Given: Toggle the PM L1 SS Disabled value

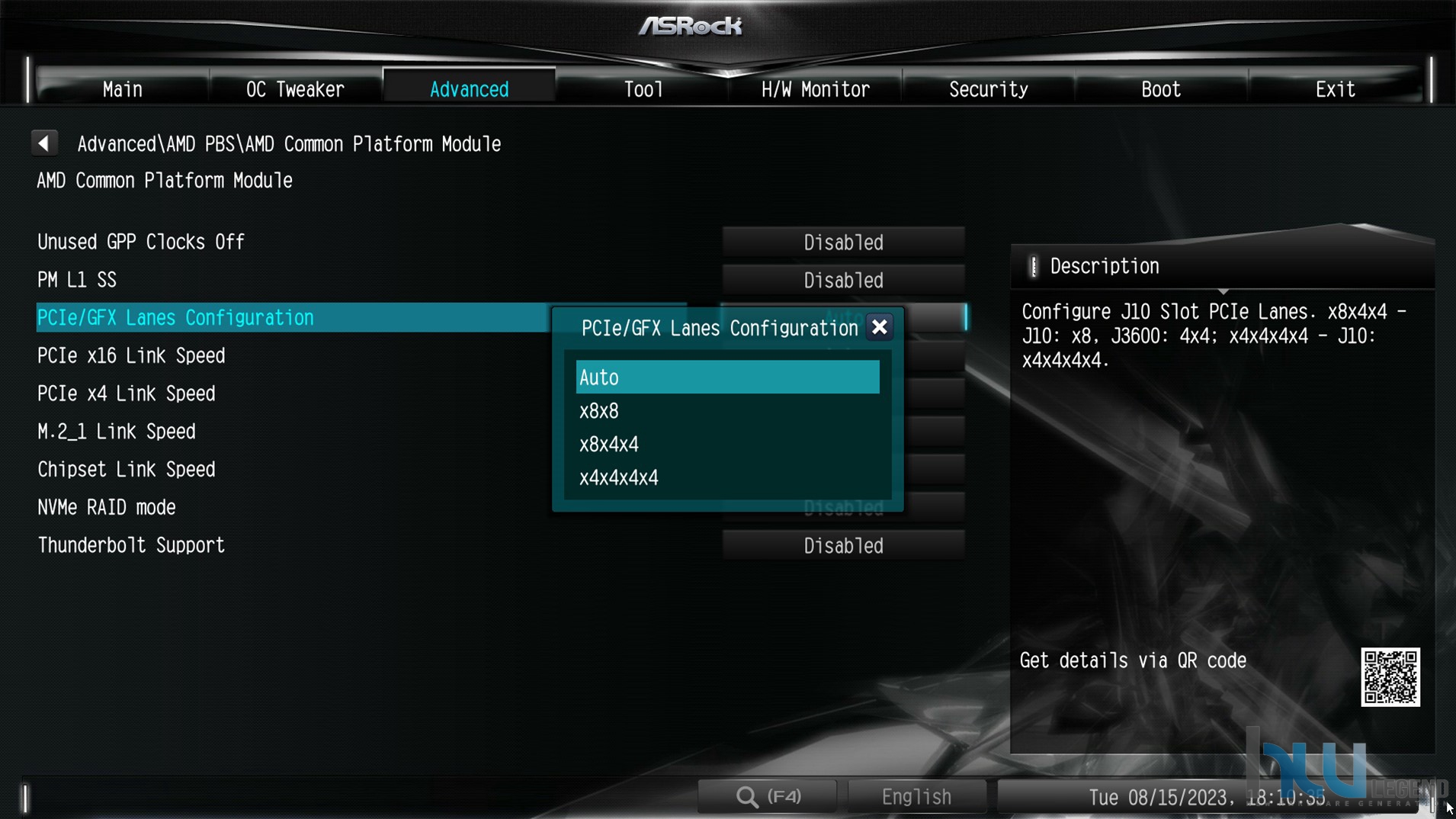Looking at the screenshot, I should 843,281.
